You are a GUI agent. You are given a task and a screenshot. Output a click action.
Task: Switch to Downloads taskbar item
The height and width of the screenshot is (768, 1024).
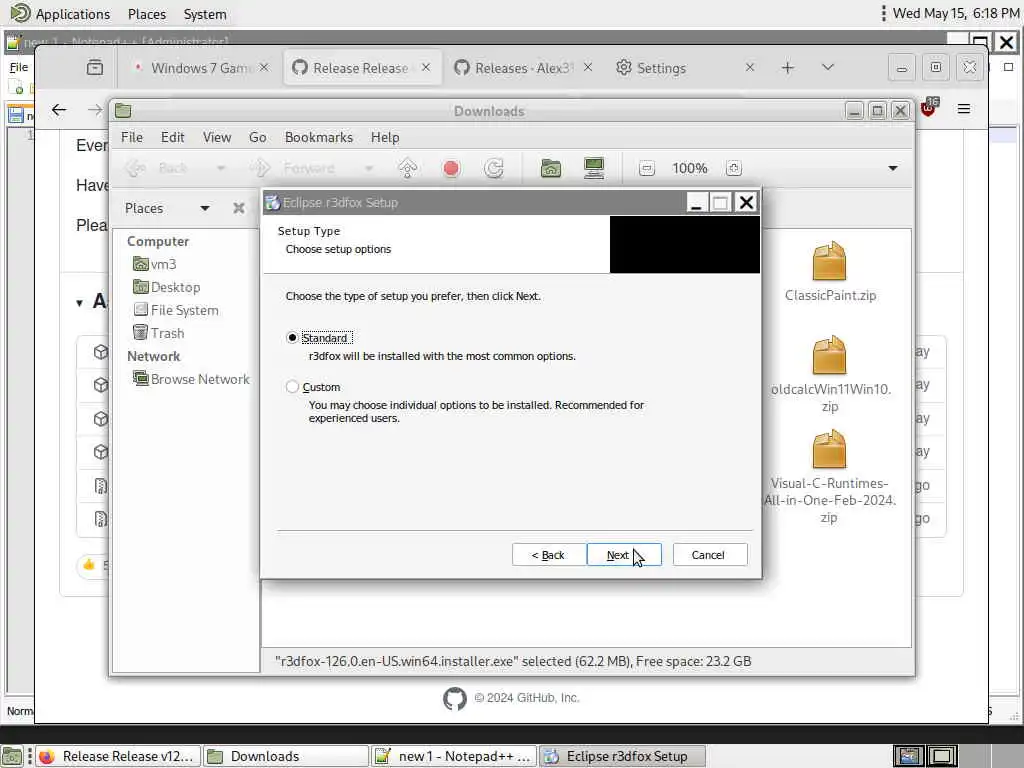point(286,756)
